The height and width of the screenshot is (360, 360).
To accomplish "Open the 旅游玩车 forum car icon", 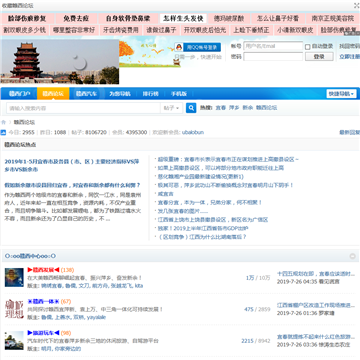I will (14, 340).
